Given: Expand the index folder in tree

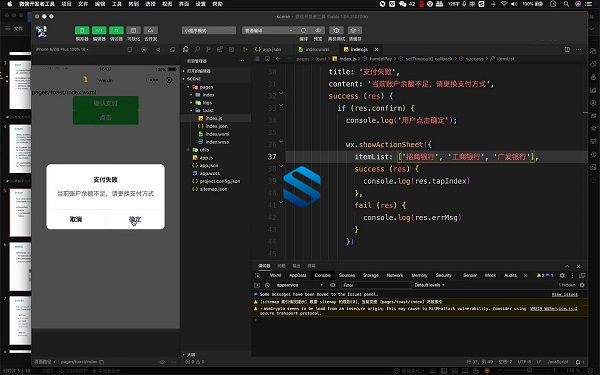Looking at the screenshot, I should tap(216, 95).
